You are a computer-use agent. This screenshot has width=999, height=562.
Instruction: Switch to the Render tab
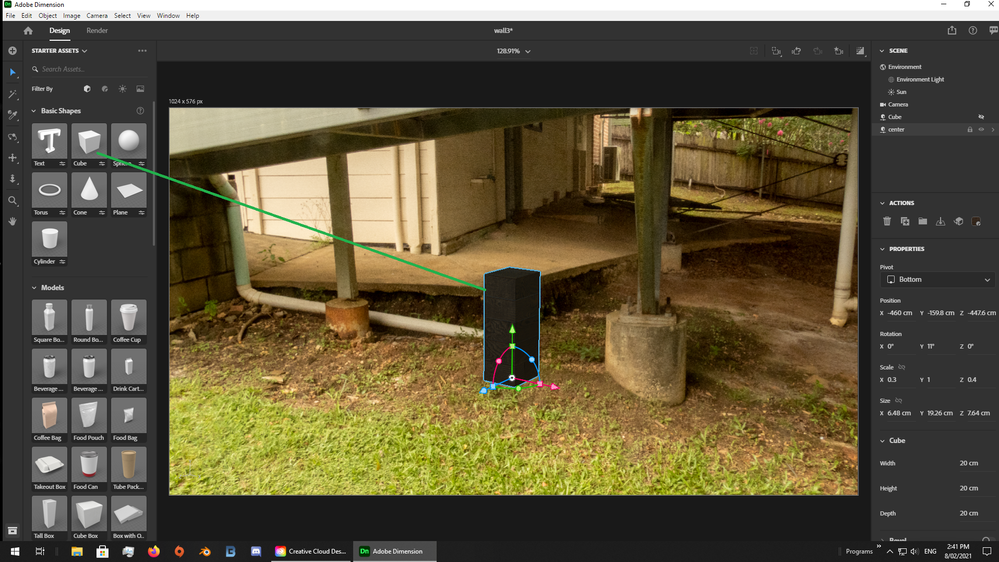coord(97,31)
